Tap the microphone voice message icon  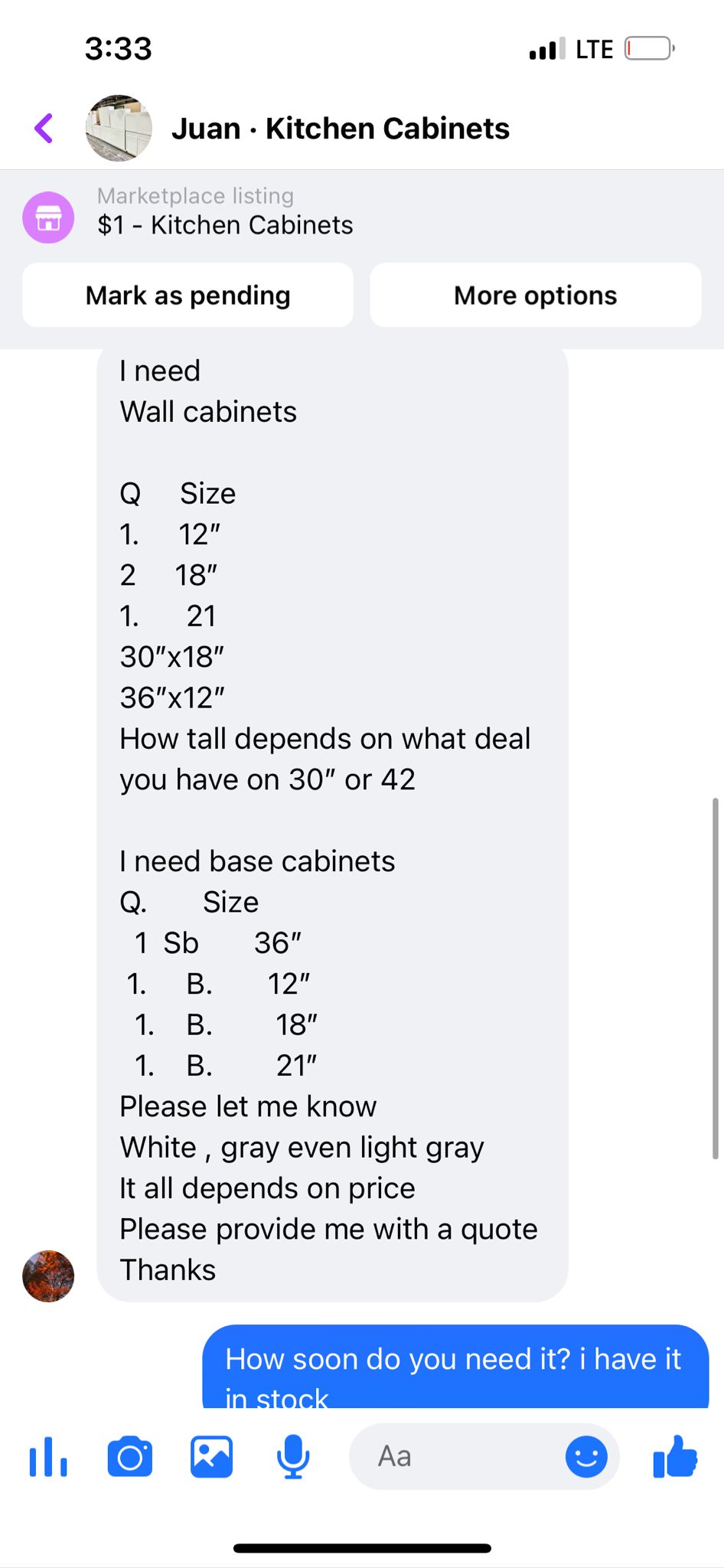pos(293,1456)
